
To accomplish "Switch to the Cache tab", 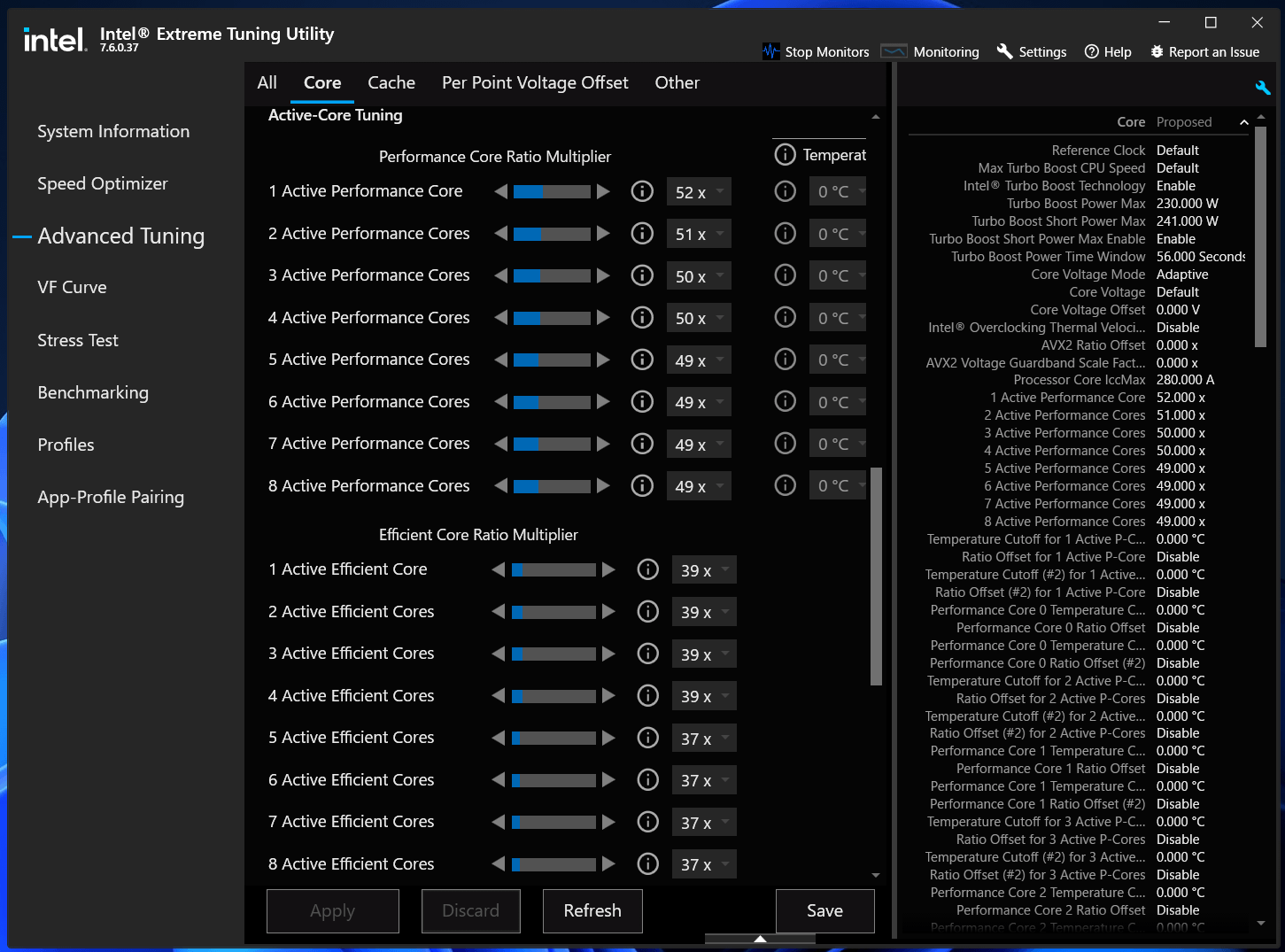I will click(x=391, y=82).
